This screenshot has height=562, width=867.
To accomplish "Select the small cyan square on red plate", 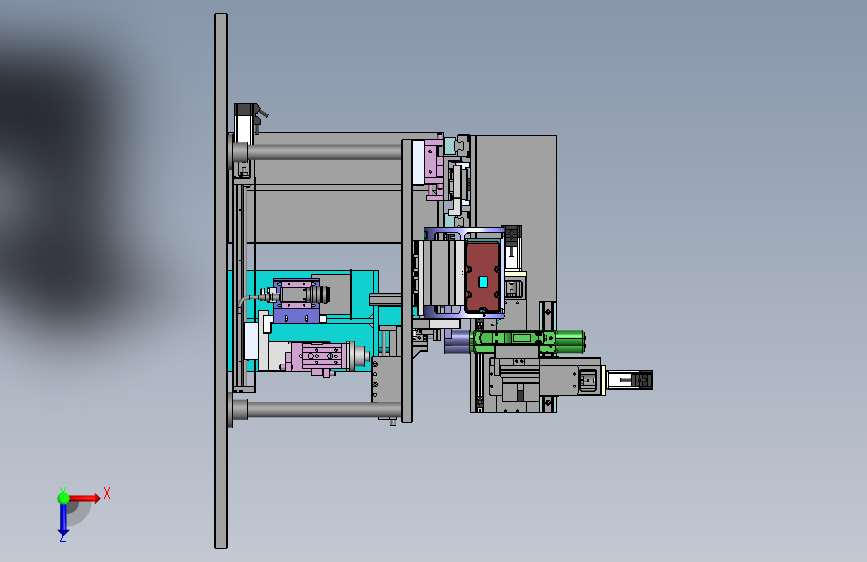I will 483,282.
